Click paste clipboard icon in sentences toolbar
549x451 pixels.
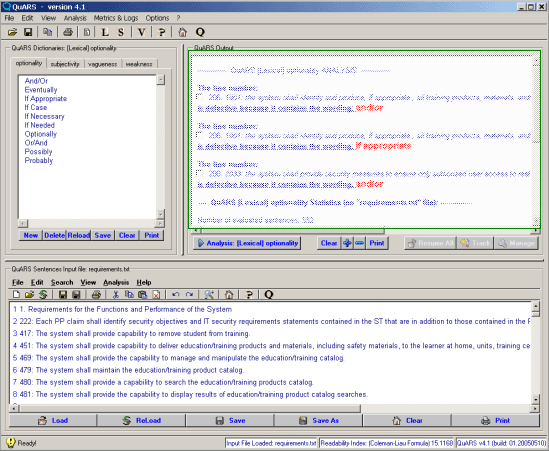pos(142,295)
